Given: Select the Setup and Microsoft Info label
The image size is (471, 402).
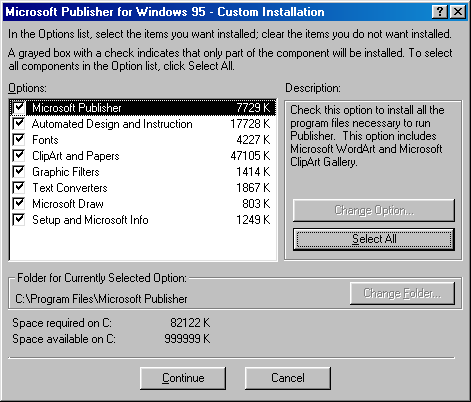Looking at the screenshot, I should point(90,220).
